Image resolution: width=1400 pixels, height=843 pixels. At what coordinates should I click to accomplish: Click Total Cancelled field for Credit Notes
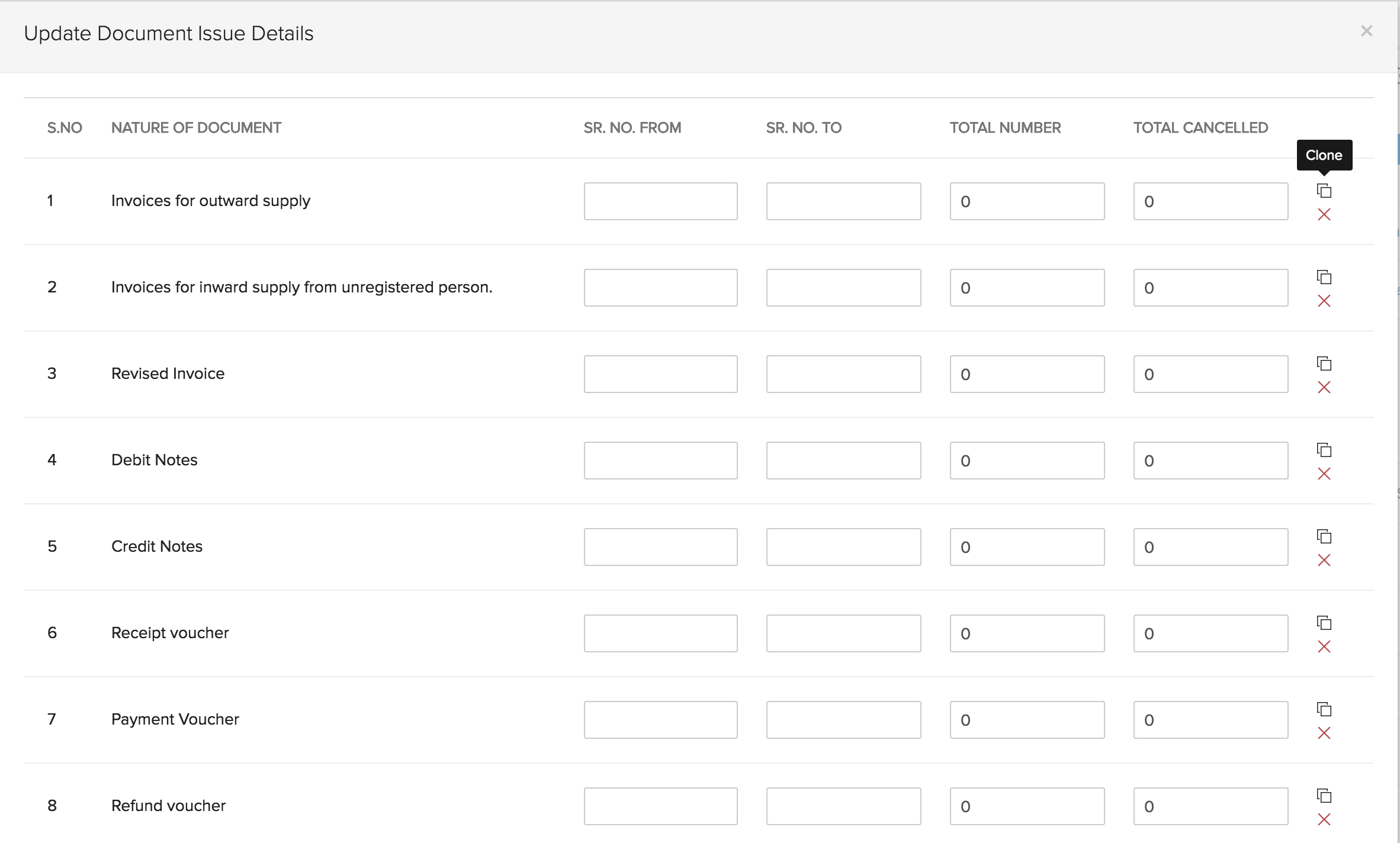[x=1210, y=547]
